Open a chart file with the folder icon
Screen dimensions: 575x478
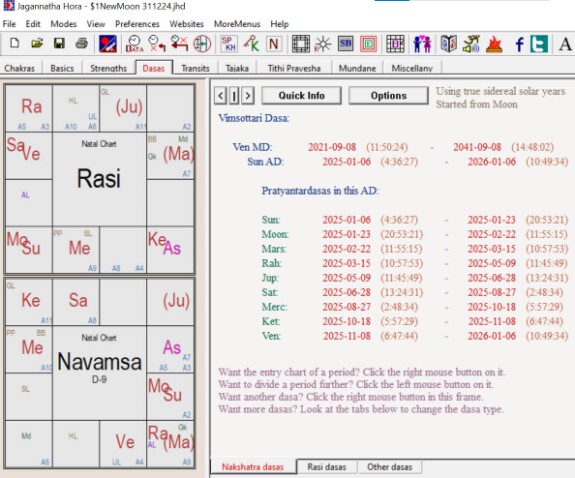pos(37,44)
